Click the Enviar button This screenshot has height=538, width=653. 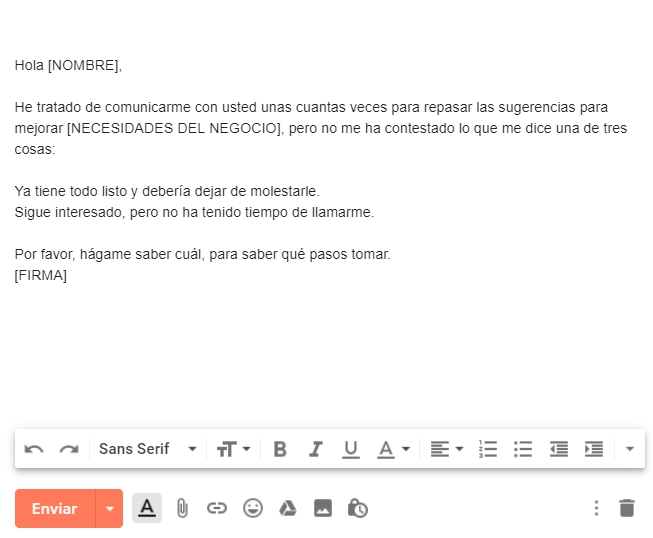55,508
